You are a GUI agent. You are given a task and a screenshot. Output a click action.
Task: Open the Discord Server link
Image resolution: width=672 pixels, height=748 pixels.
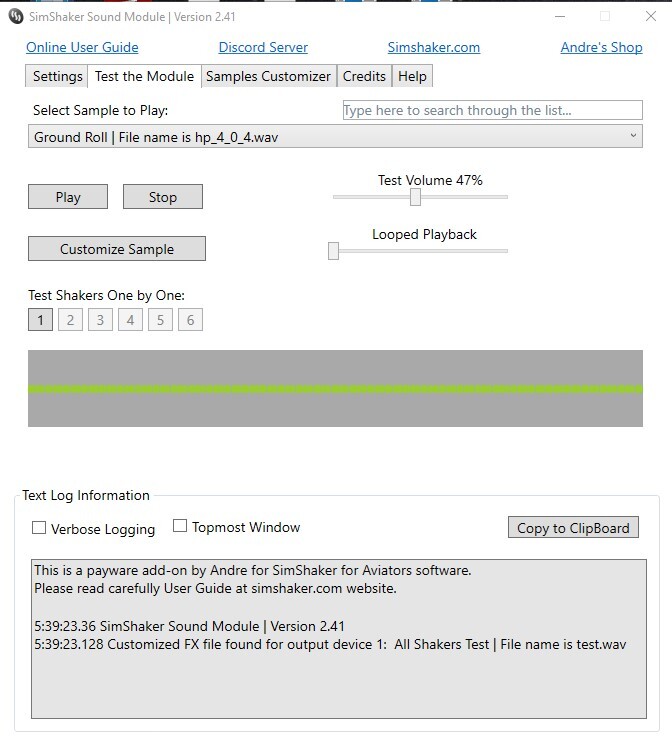(x=263, y=47)
